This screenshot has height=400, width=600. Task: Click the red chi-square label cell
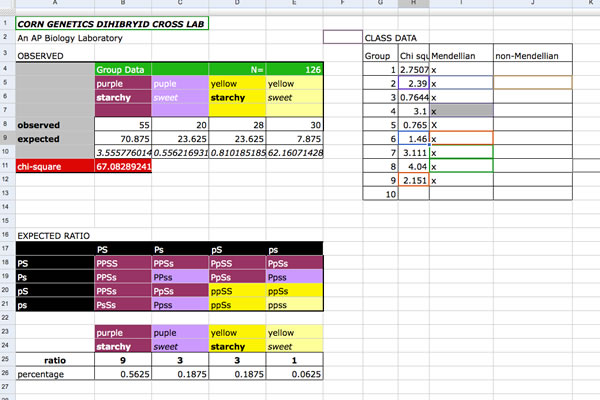55,167
